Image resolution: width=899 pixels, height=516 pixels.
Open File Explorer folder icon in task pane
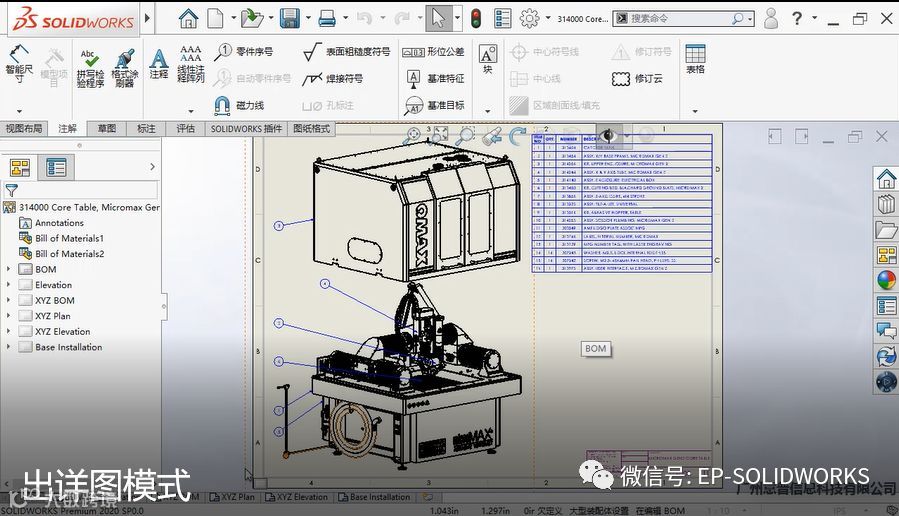pyautogui.click(x=886, y=229)
